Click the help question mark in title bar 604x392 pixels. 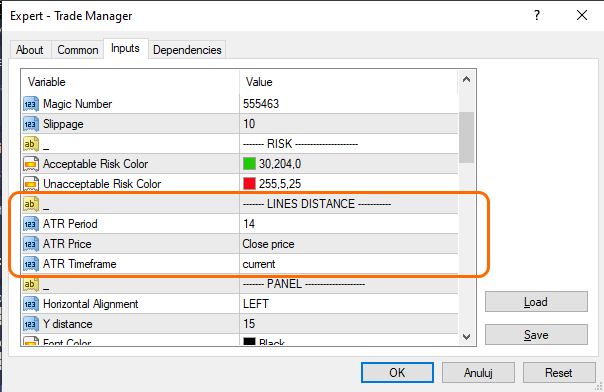coord(537,15)
